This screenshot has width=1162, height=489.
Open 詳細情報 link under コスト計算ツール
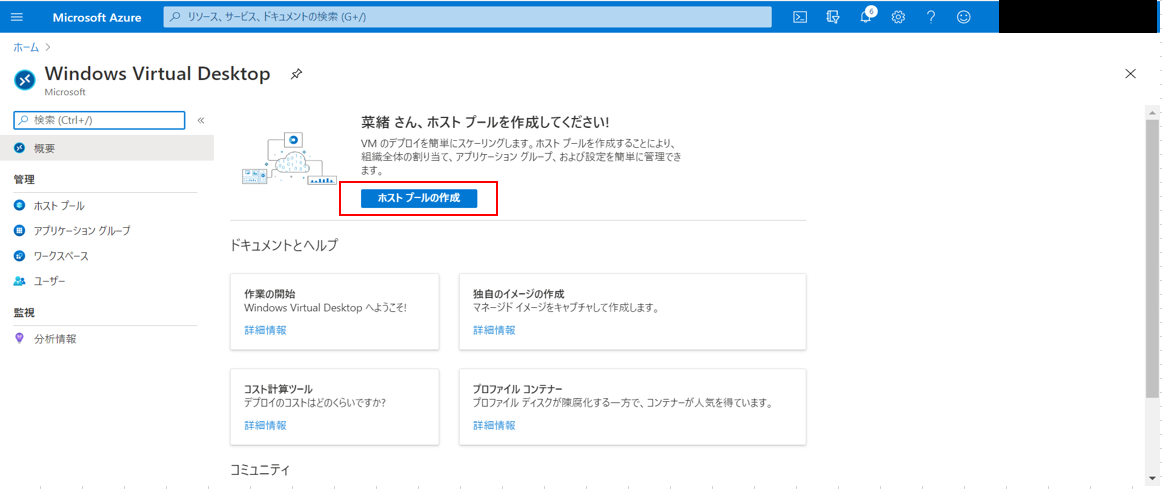[265, 425]
